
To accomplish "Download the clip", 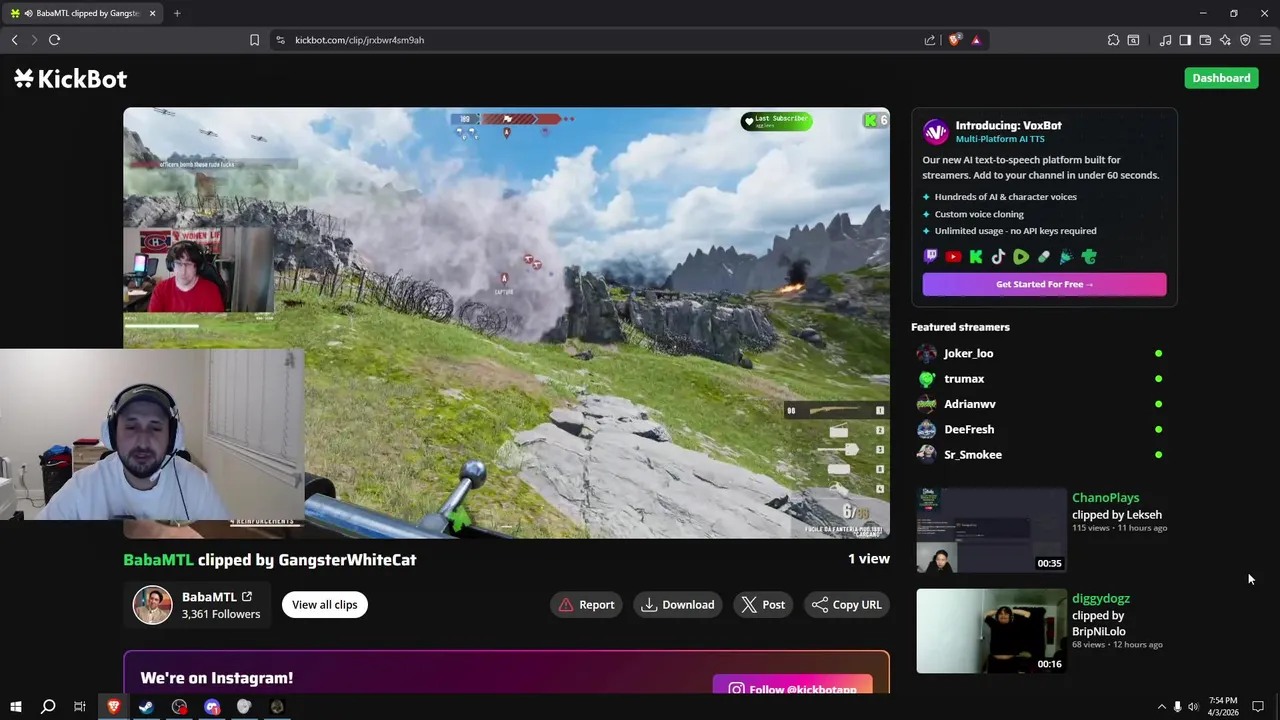I will point(678,605).
